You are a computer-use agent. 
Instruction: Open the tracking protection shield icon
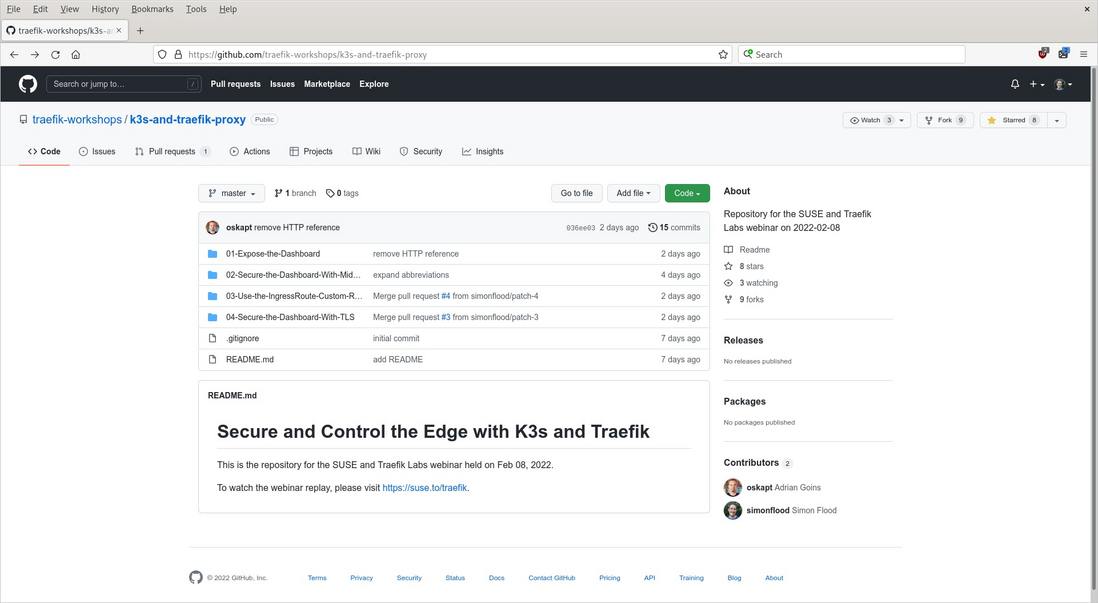162,55
